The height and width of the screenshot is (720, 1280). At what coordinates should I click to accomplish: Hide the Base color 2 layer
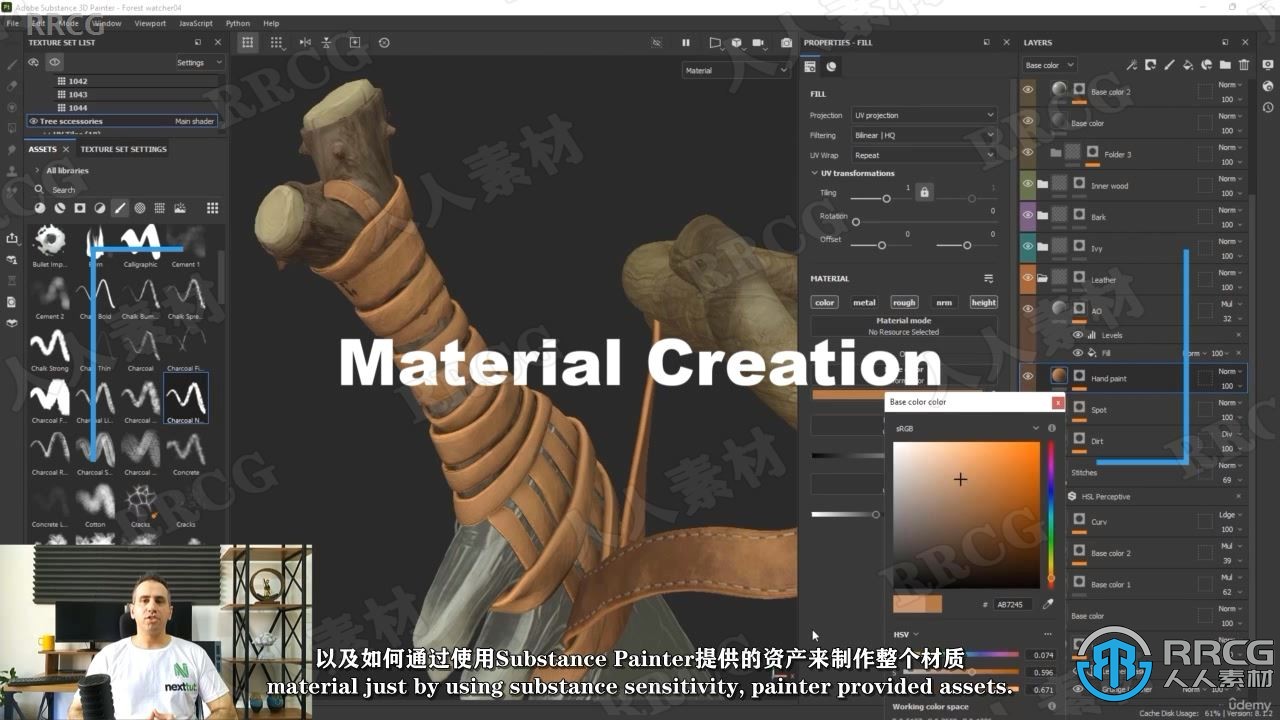[x=1027, y=90]
